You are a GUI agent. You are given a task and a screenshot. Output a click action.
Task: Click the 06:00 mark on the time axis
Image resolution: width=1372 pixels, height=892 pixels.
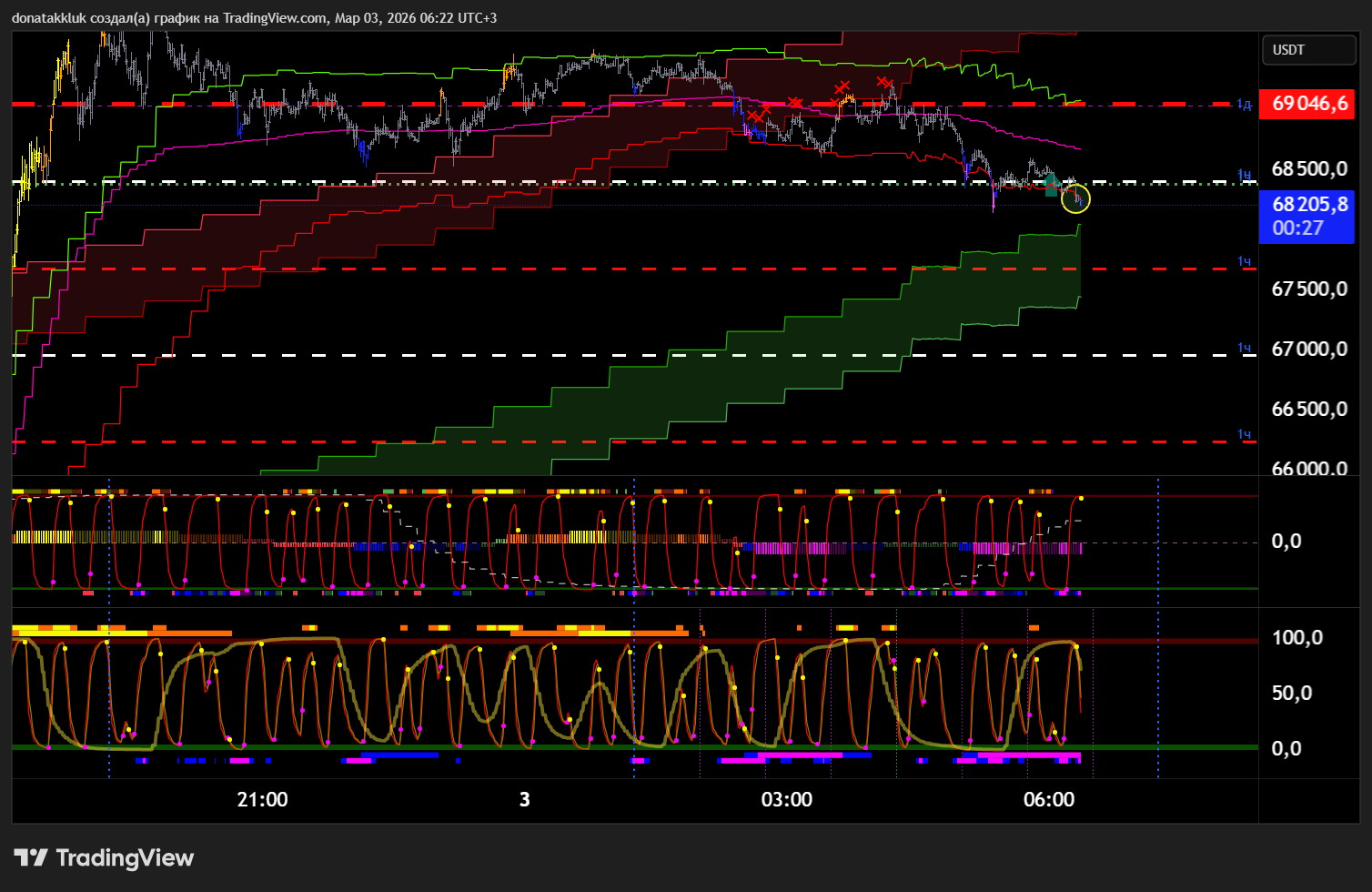coord(1048,800)
